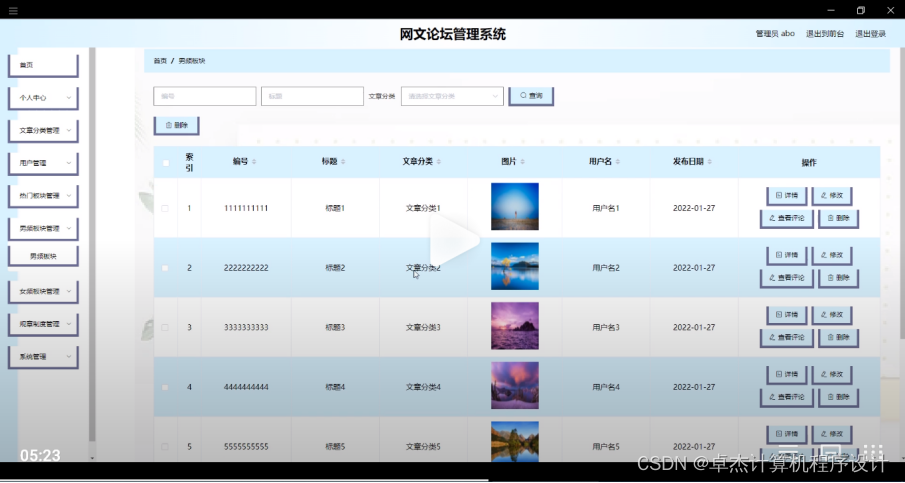This screenshot has height=483, width=905.
Task: Focus the 编号 search input field
Action: point(204,96)
